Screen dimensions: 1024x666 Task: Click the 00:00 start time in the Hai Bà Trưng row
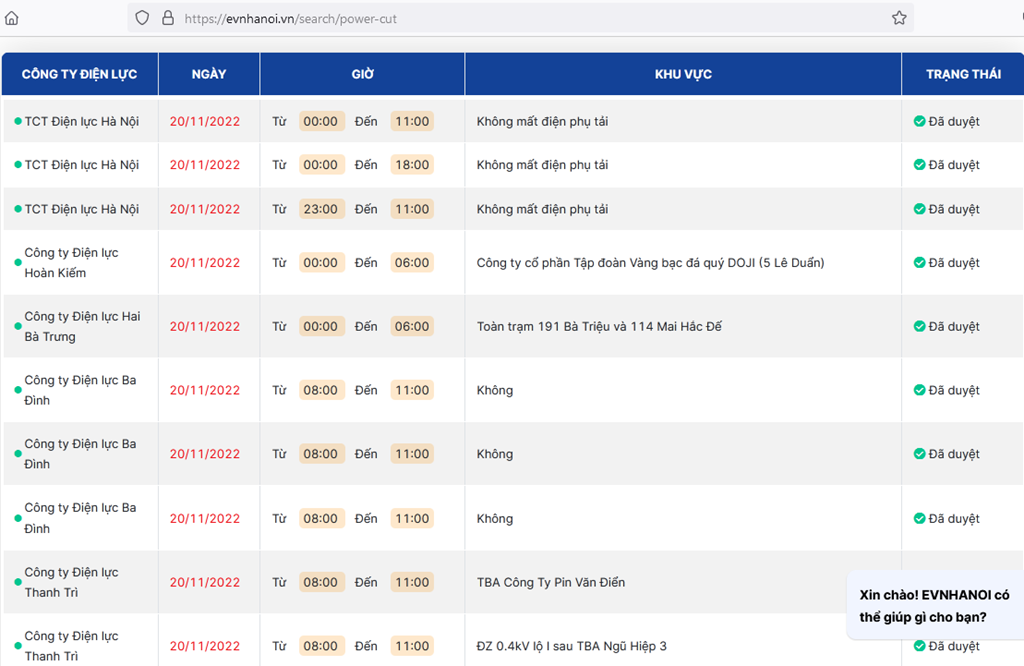[321, 326]
